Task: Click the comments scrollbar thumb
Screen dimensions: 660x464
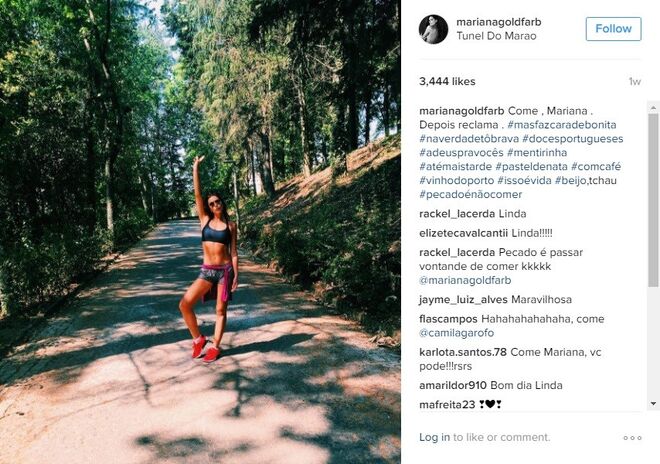Action: 653,200
